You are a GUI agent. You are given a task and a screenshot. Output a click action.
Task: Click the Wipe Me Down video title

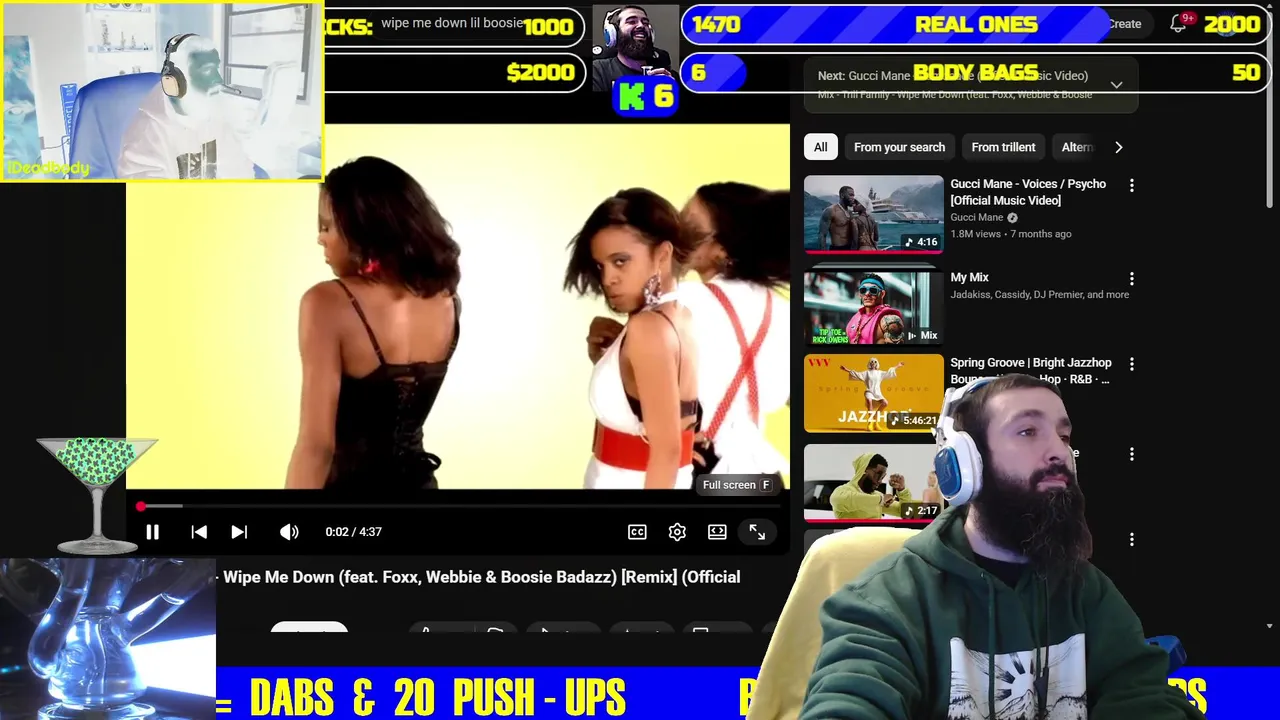coord(481,577)
